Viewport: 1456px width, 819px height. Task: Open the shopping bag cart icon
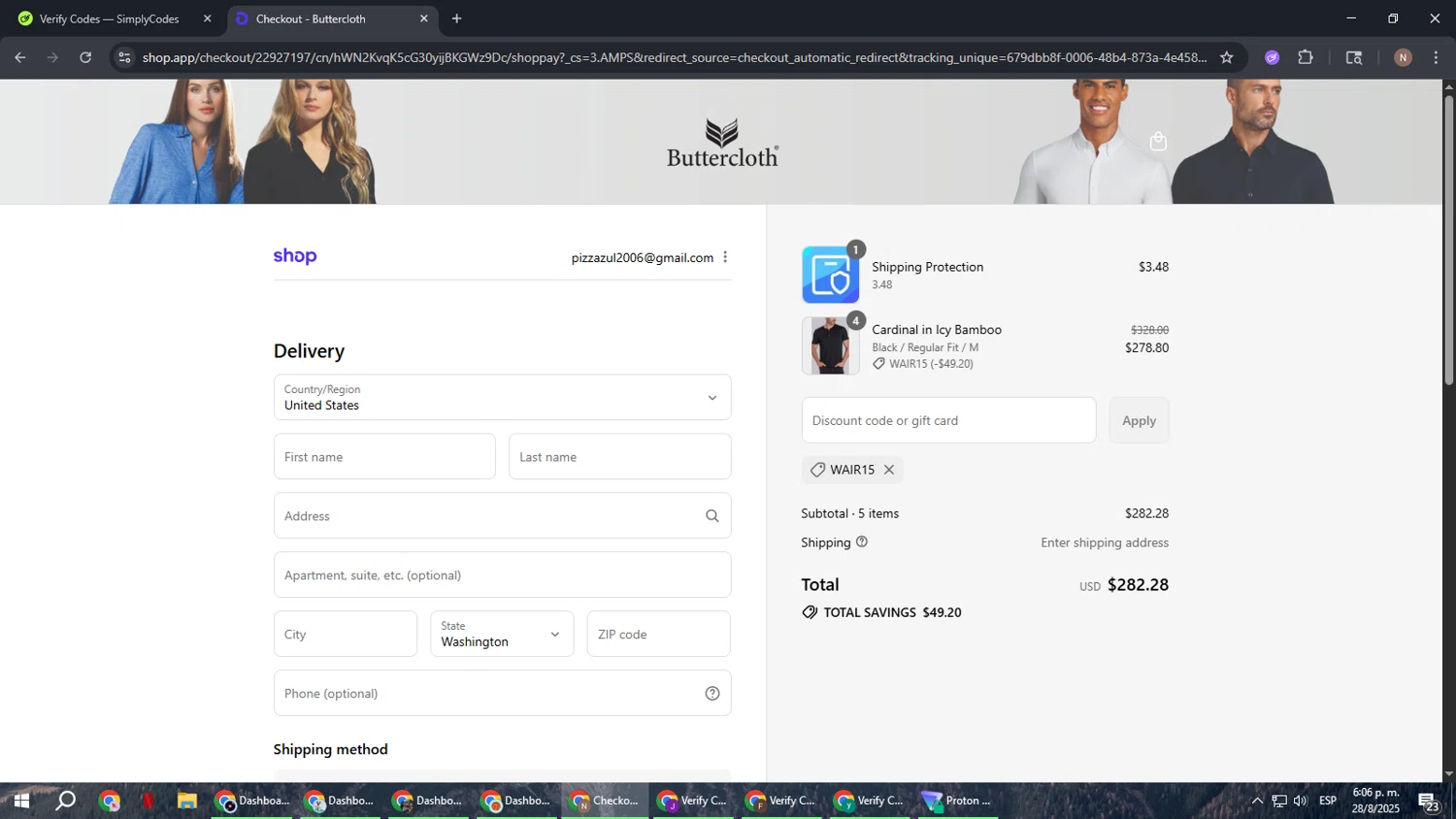[x=1158, y=142]
